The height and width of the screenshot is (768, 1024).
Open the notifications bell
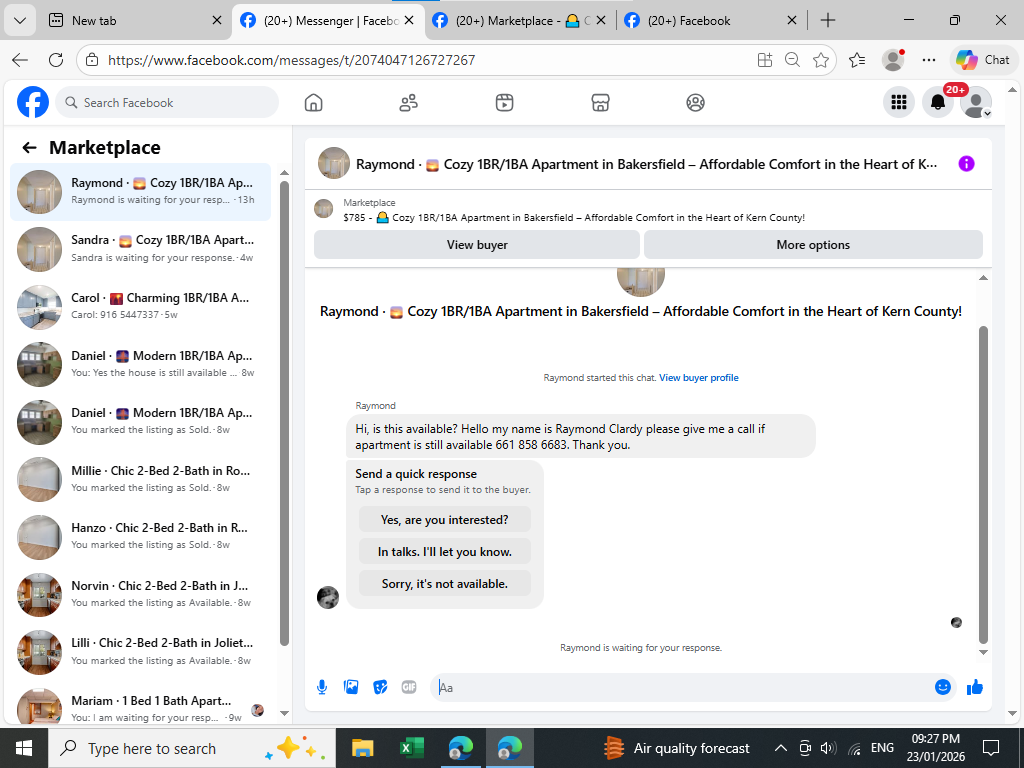(938, 103)
